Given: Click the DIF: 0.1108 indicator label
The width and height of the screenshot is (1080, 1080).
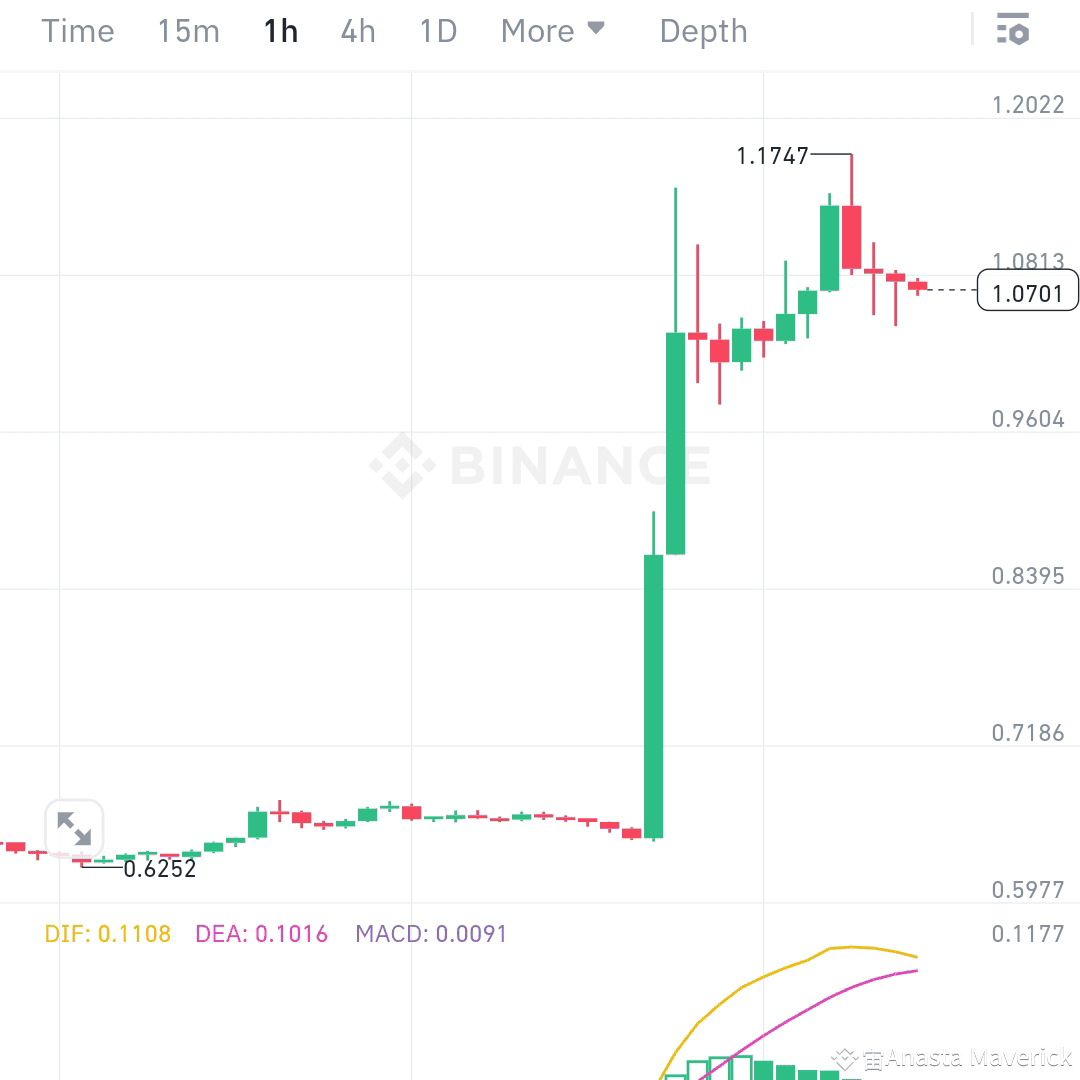Looking at the screenshot, I should 107,933.
